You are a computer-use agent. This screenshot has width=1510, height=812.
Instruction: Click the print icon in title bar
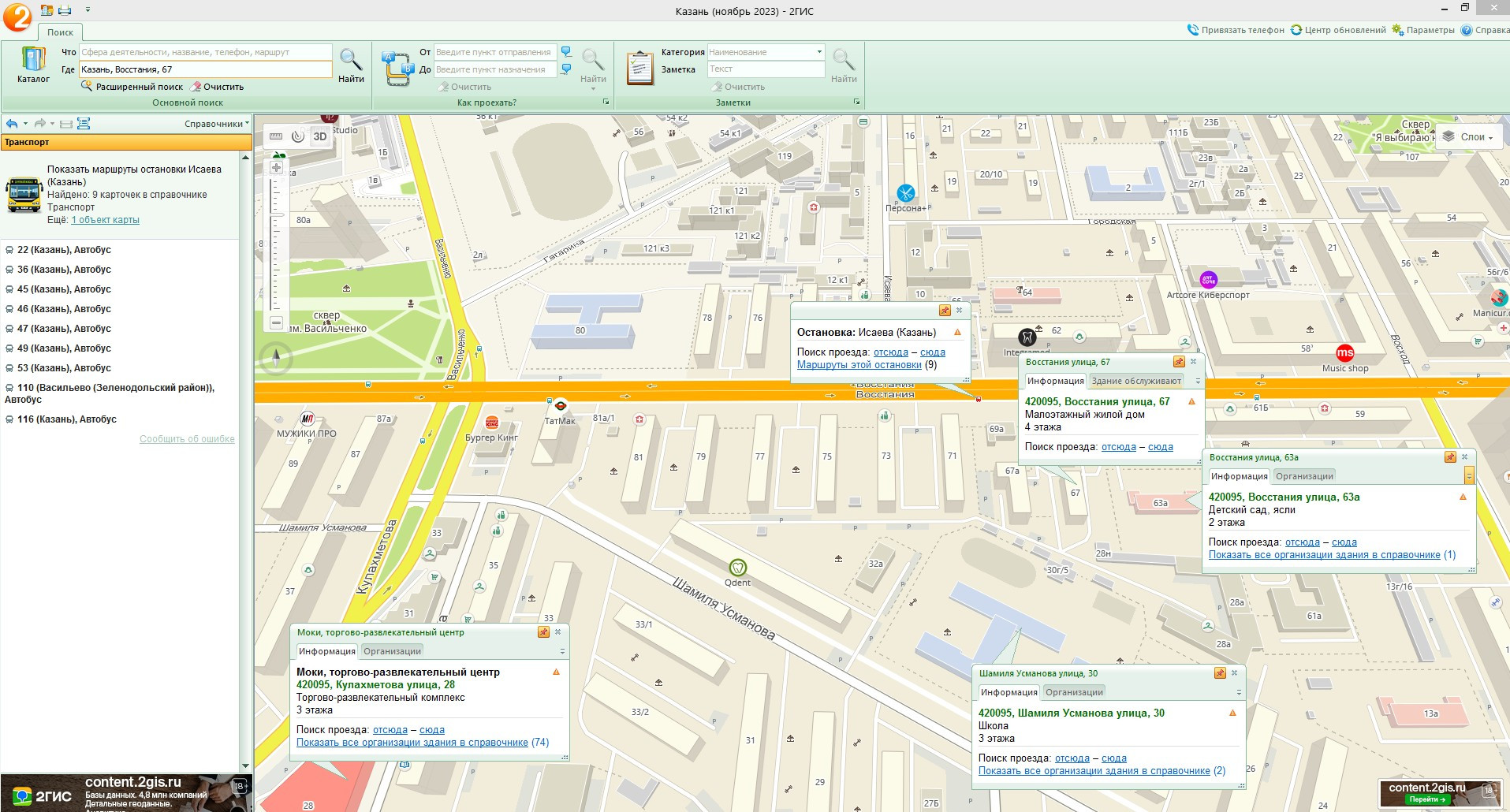[x=65, y=10]
